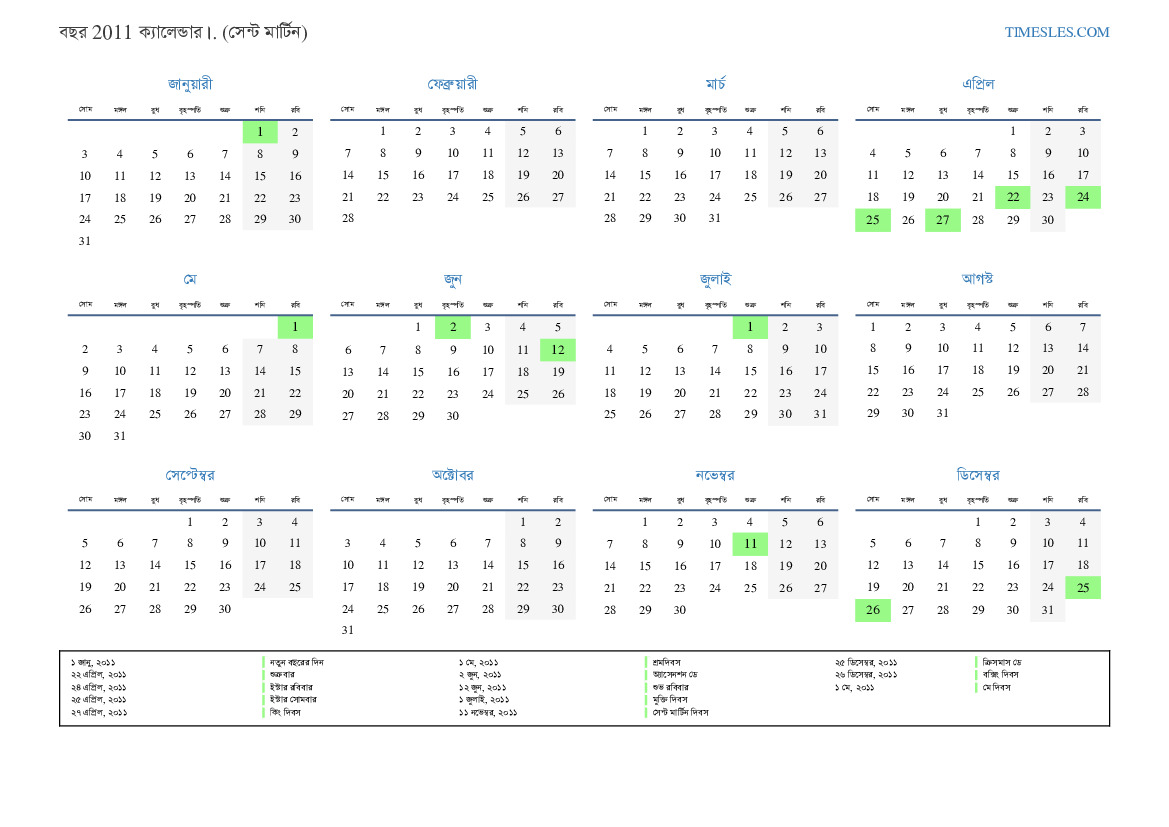Click the 'নতুন বছরের দিন' legend entry
The image size is (1169, 827).
coord(297,662)
